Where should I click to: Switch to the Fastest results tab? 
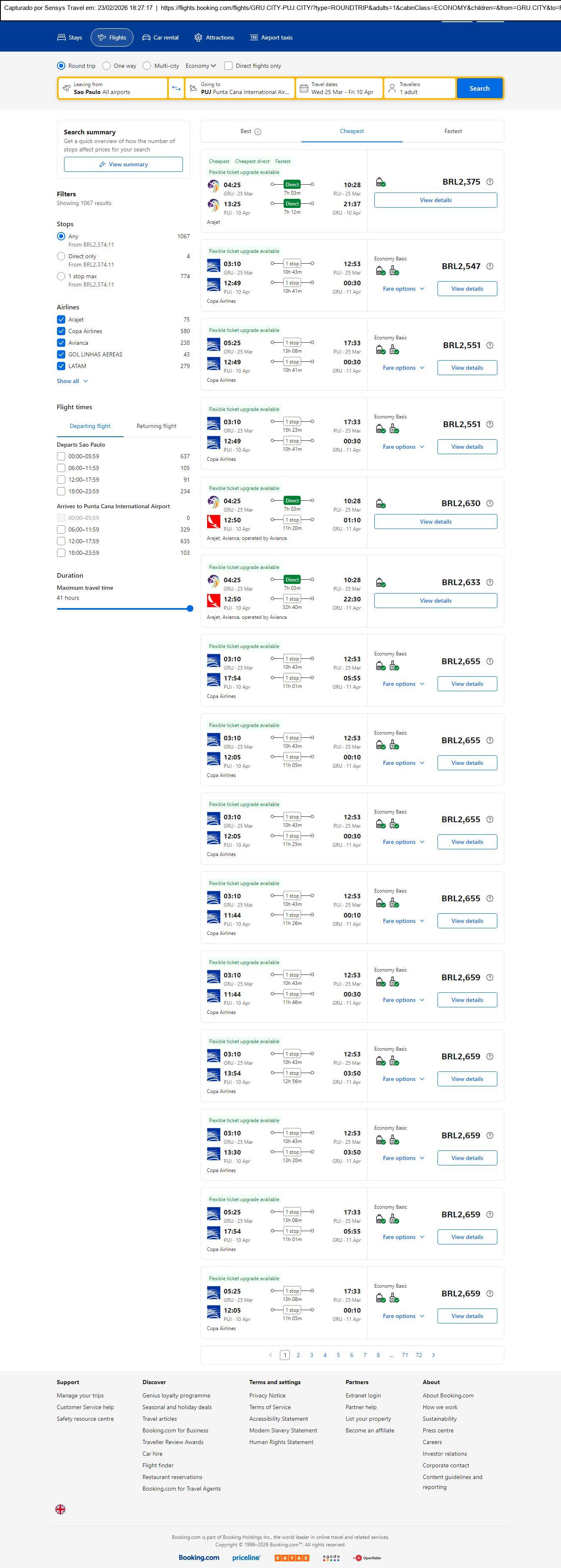(x=453, y=131)
